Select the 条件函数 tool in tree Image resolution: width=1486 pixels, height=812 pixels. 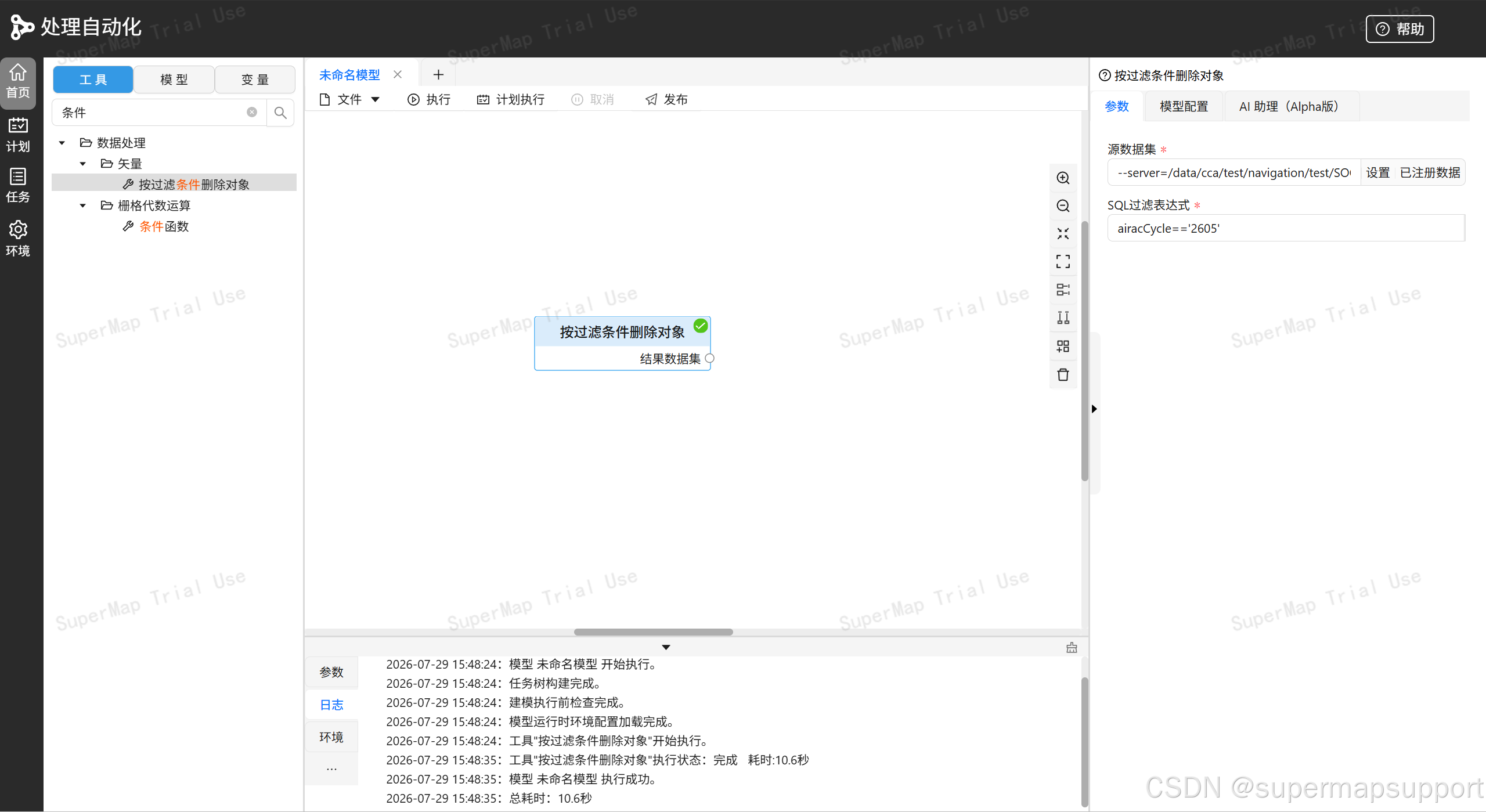tap(164, 226)
